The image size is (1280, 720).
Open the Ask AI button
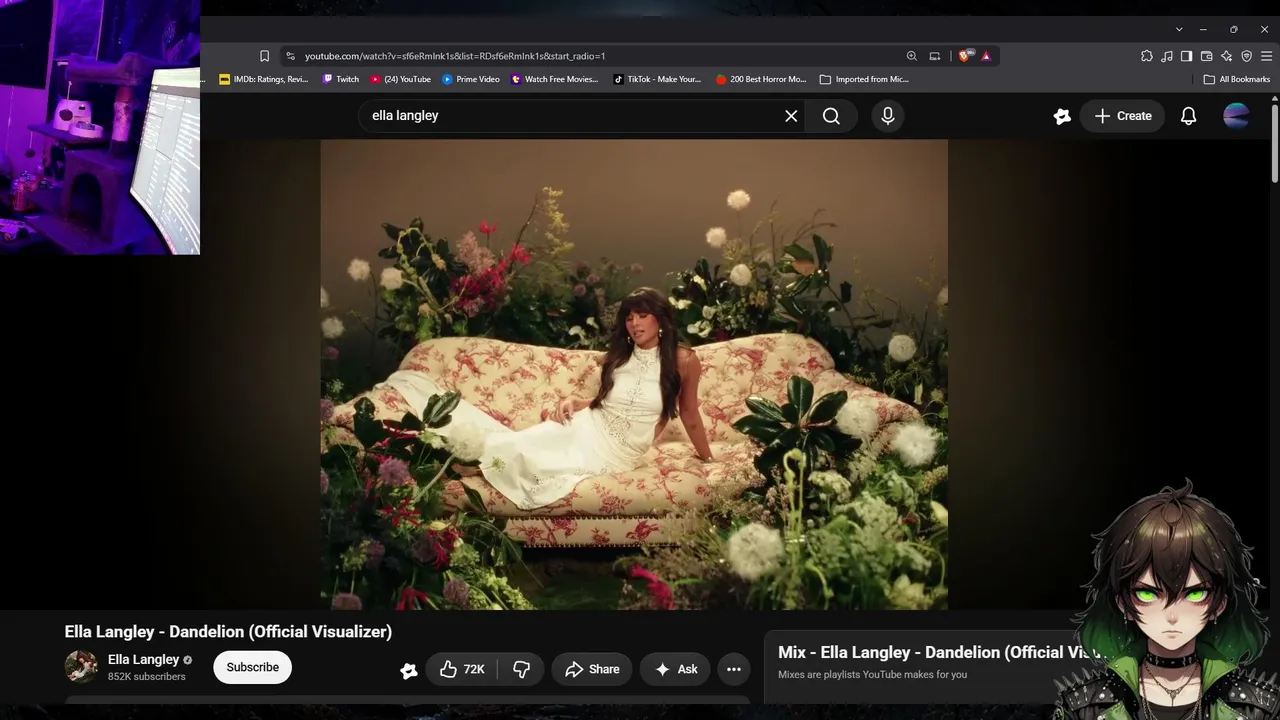click(x=675, y=669)
